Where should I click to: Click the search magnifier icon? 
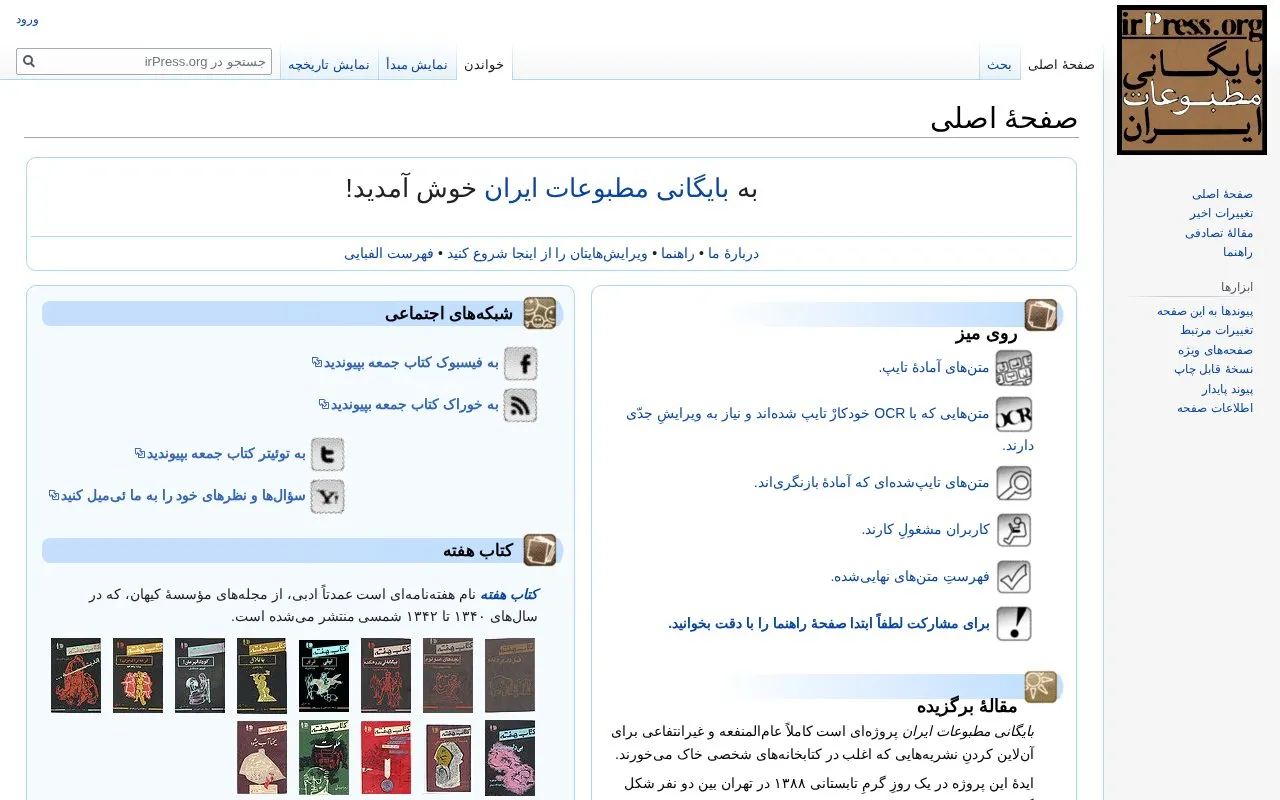(29, 62)
